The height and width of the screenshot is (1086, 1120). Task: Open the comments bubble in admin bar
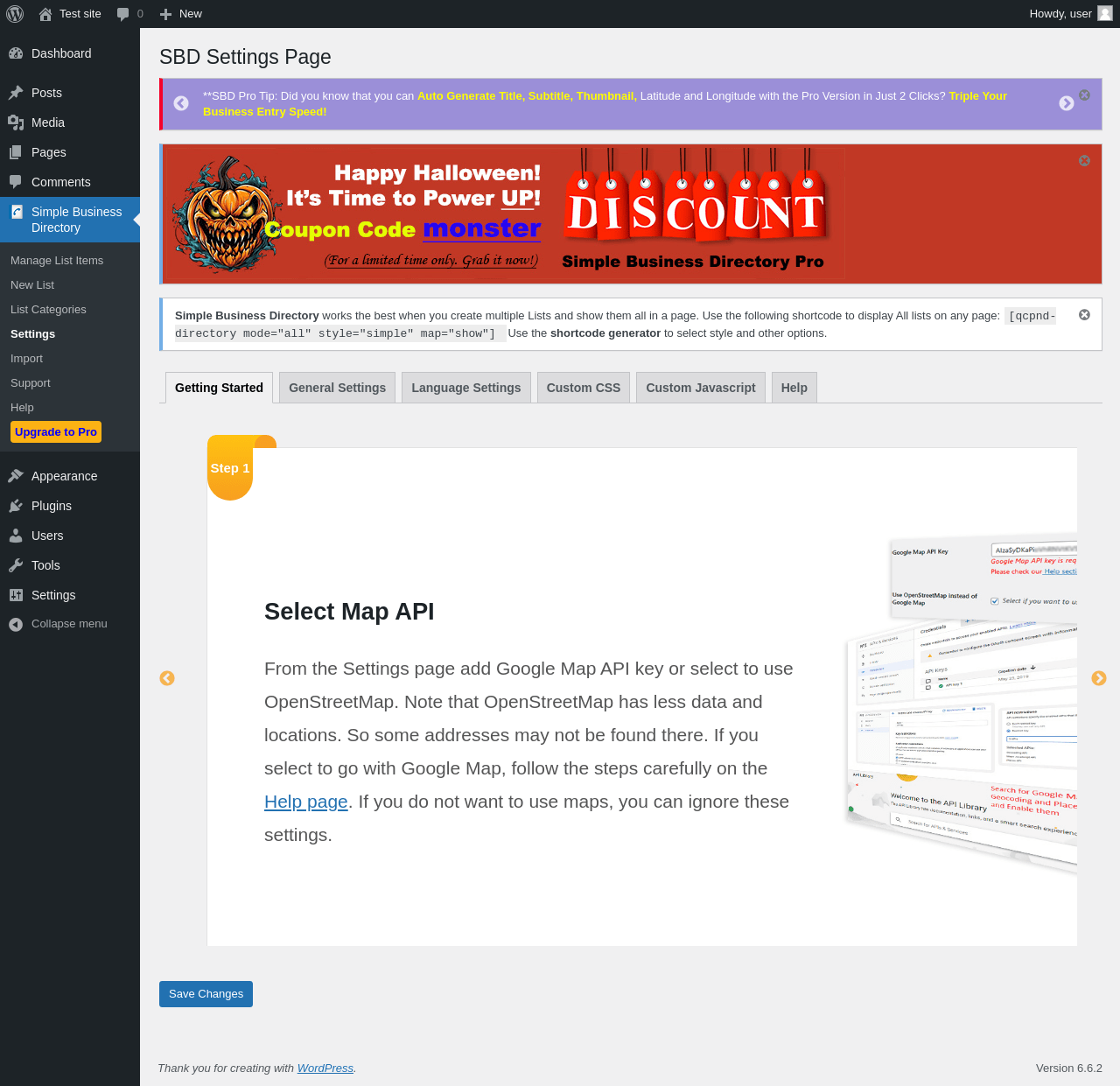pyautogui.click(x=122, y=14)
